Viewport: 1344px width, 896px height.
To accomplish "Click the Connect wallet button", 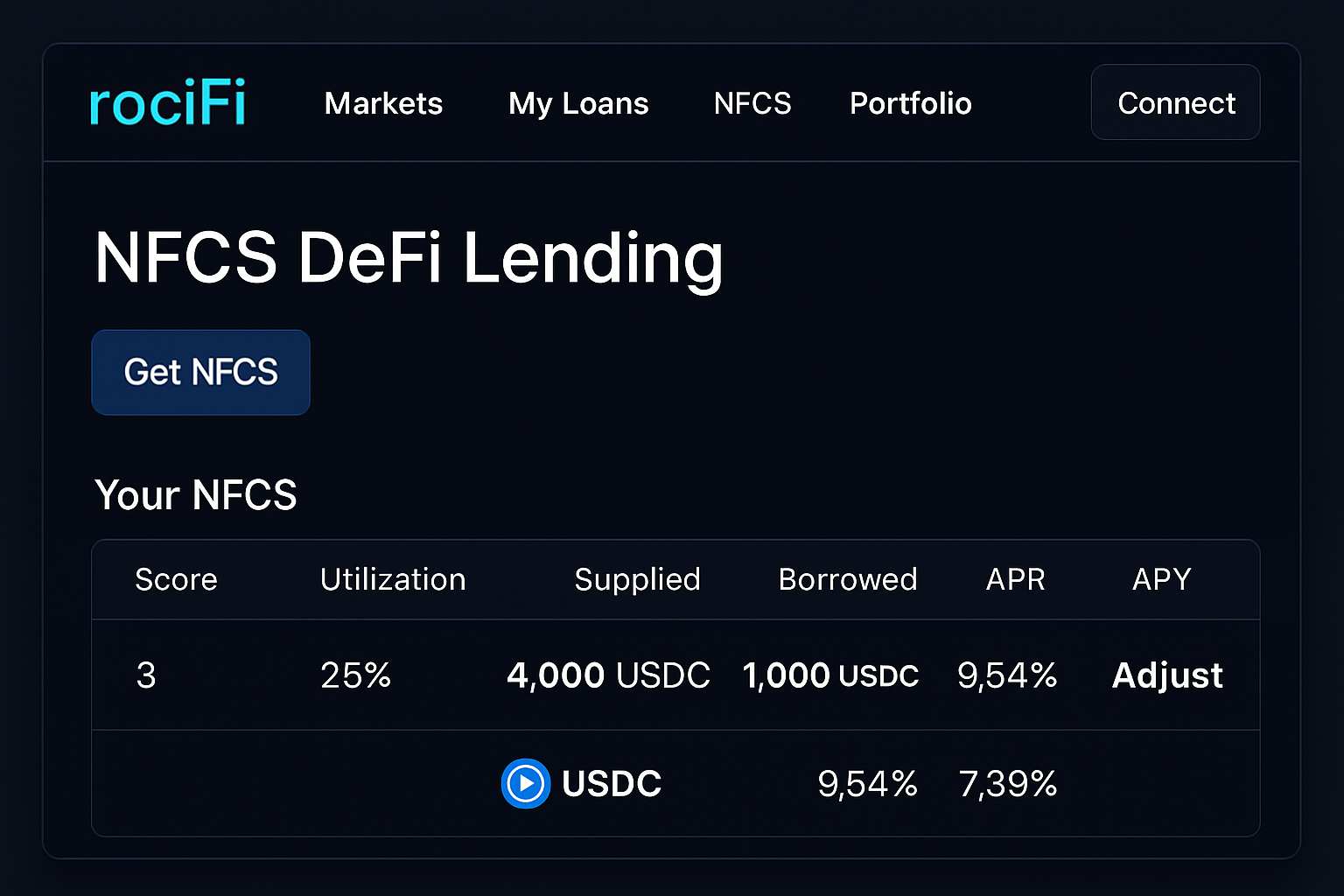I will point(1175,102).
